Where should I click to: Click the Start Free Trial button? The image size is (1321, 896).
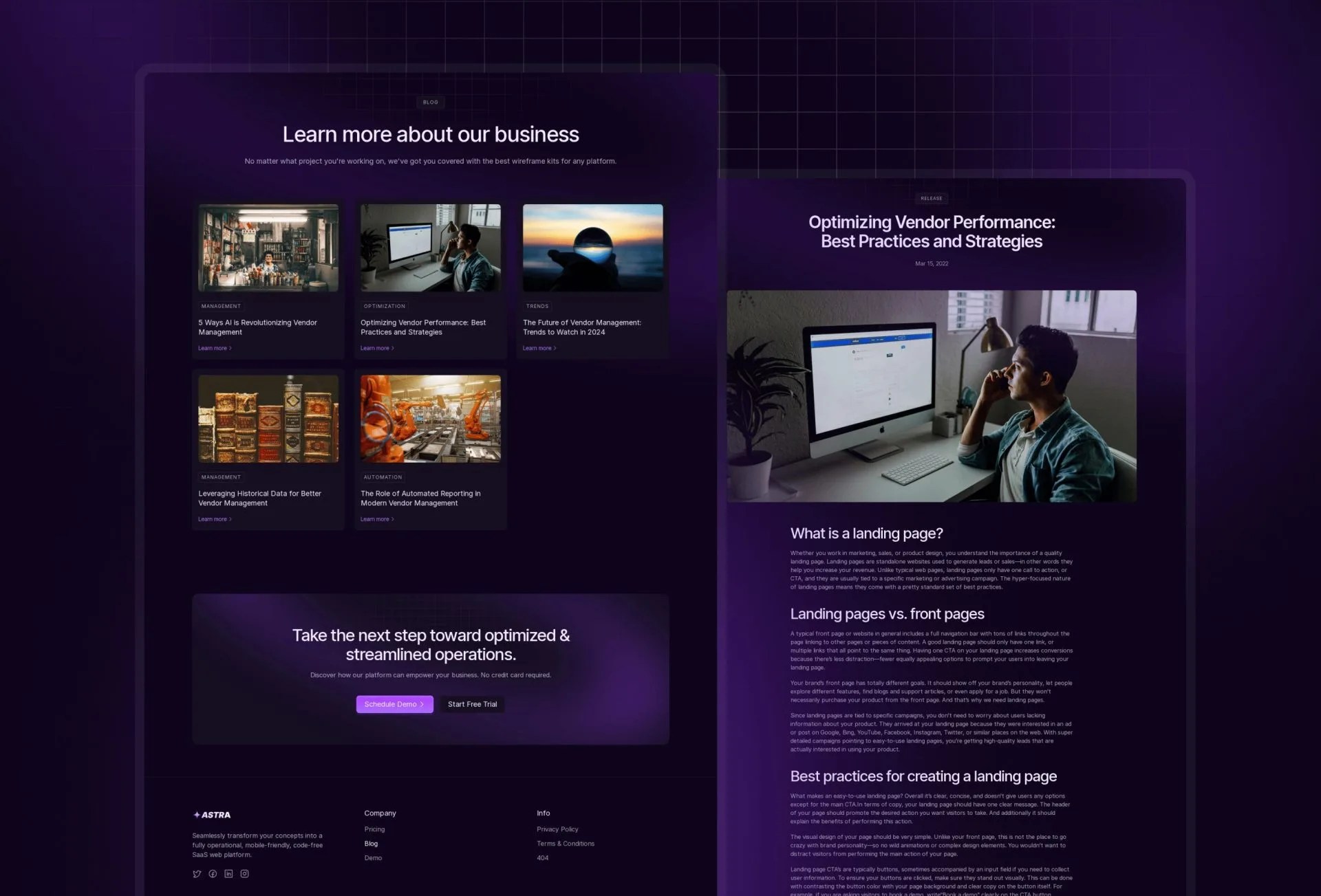tap(472, 704)
